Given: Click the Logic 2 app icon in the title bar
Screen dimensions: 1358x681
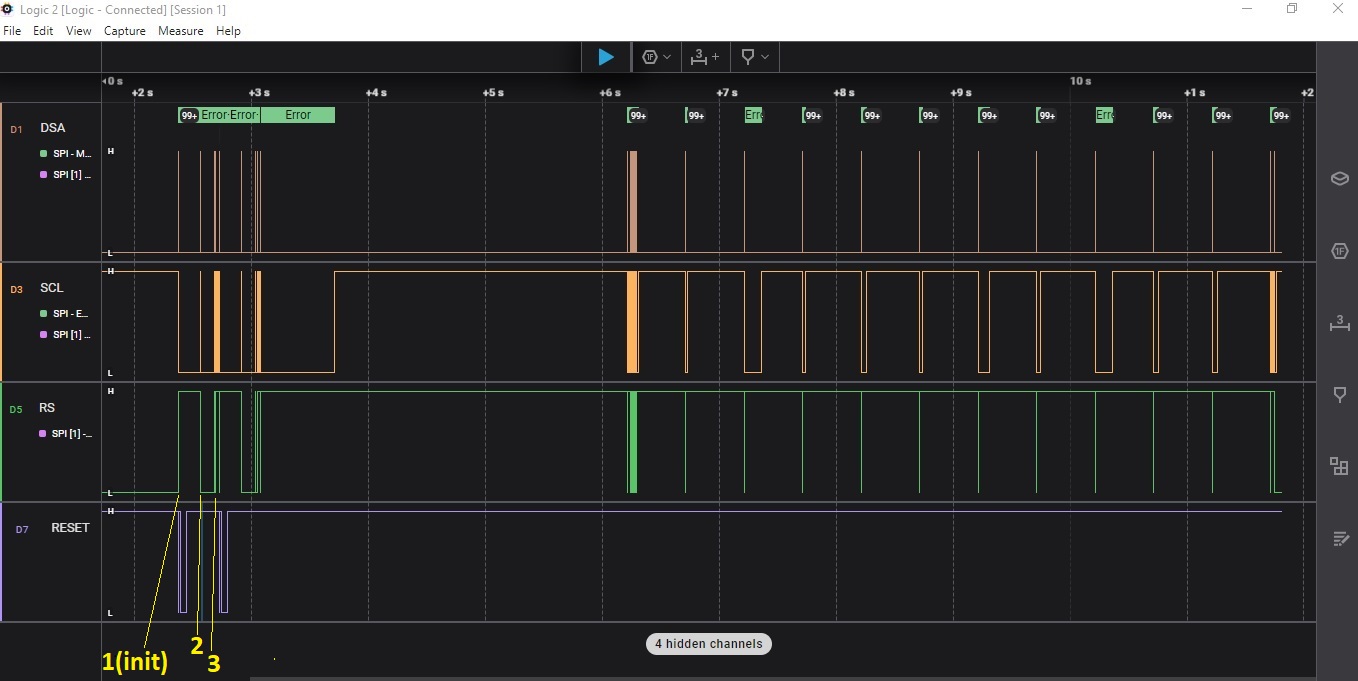Looking at the screenshot, I should tap(8, 9).
